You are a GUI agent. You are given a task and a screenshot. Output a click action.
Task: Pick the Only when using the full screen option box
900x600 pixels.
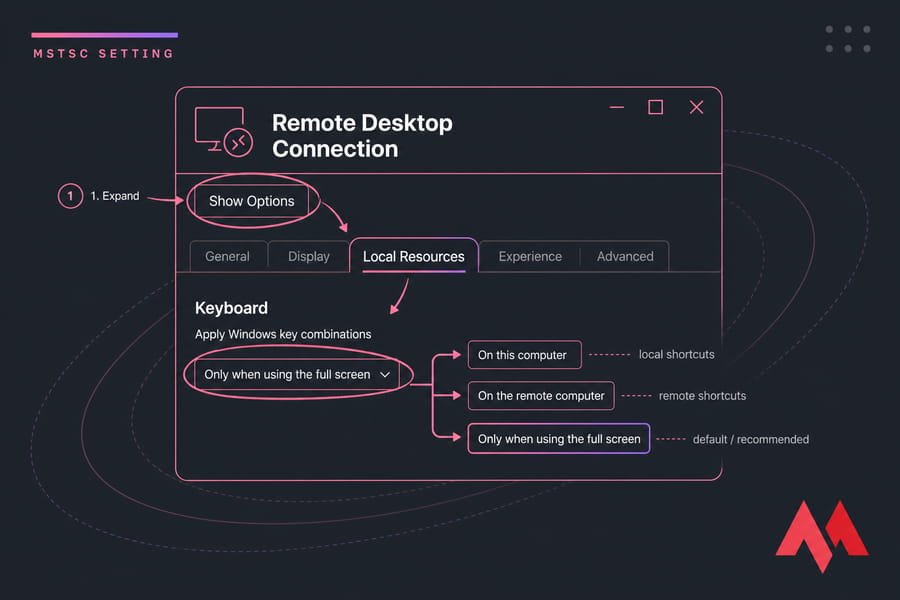point(559,439)
